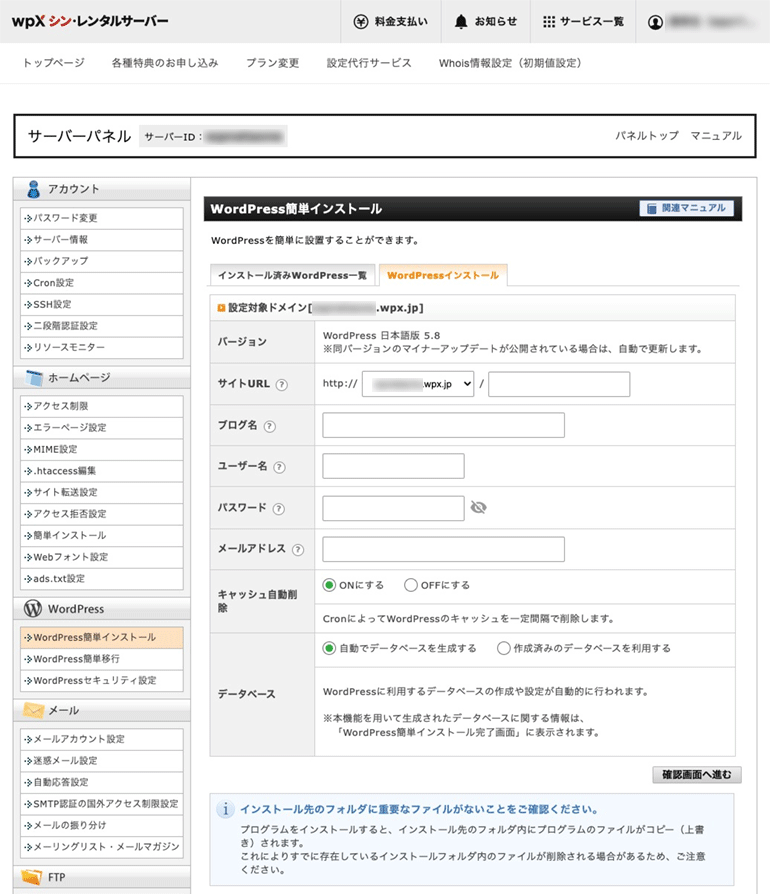The width and height of the screenshot is (770, 894).
Task: Open the site URL domain dropdown
Action: tap(418, 384)
